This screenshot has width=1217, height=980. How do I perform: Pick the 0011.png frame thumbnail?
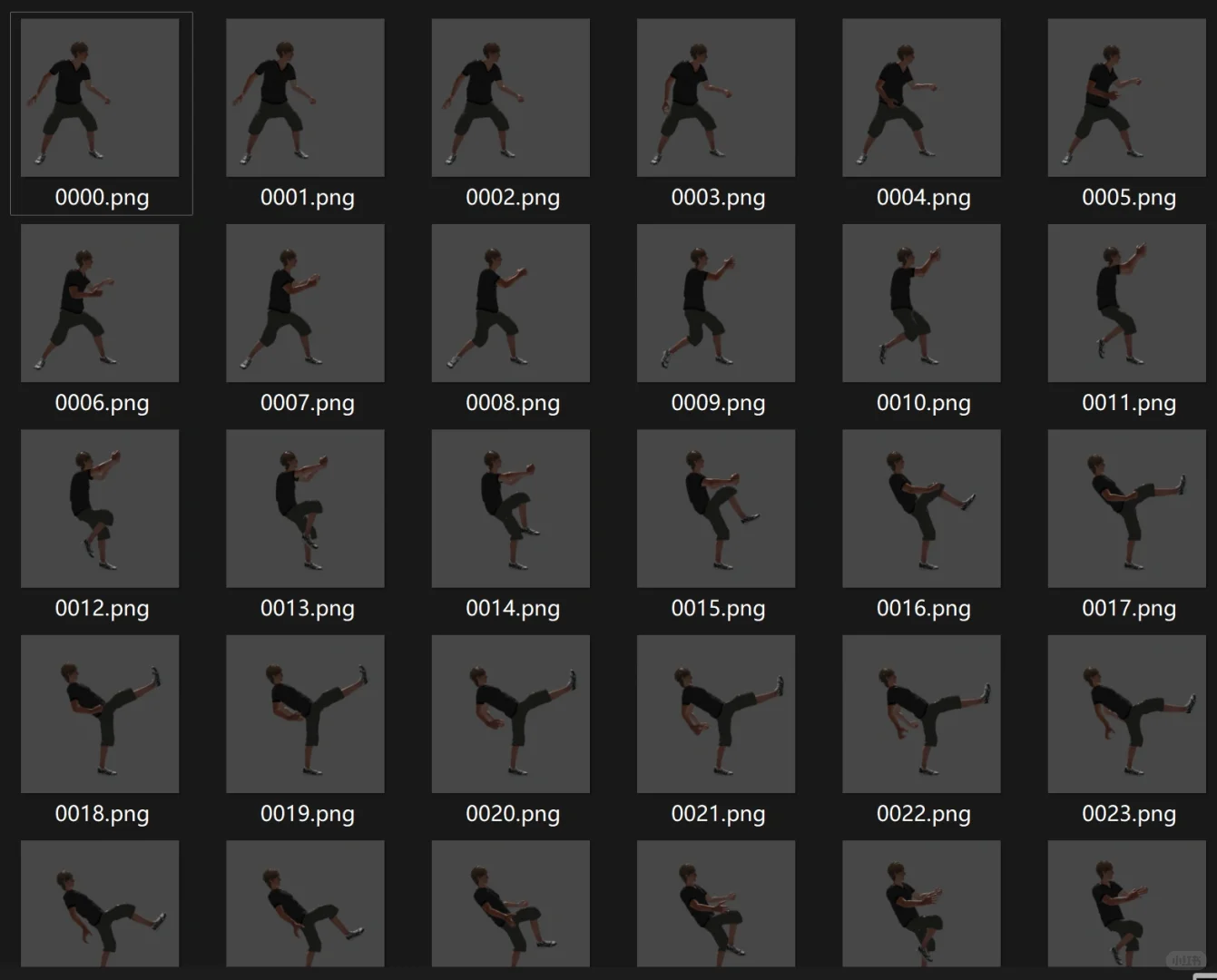point(1127,303)
